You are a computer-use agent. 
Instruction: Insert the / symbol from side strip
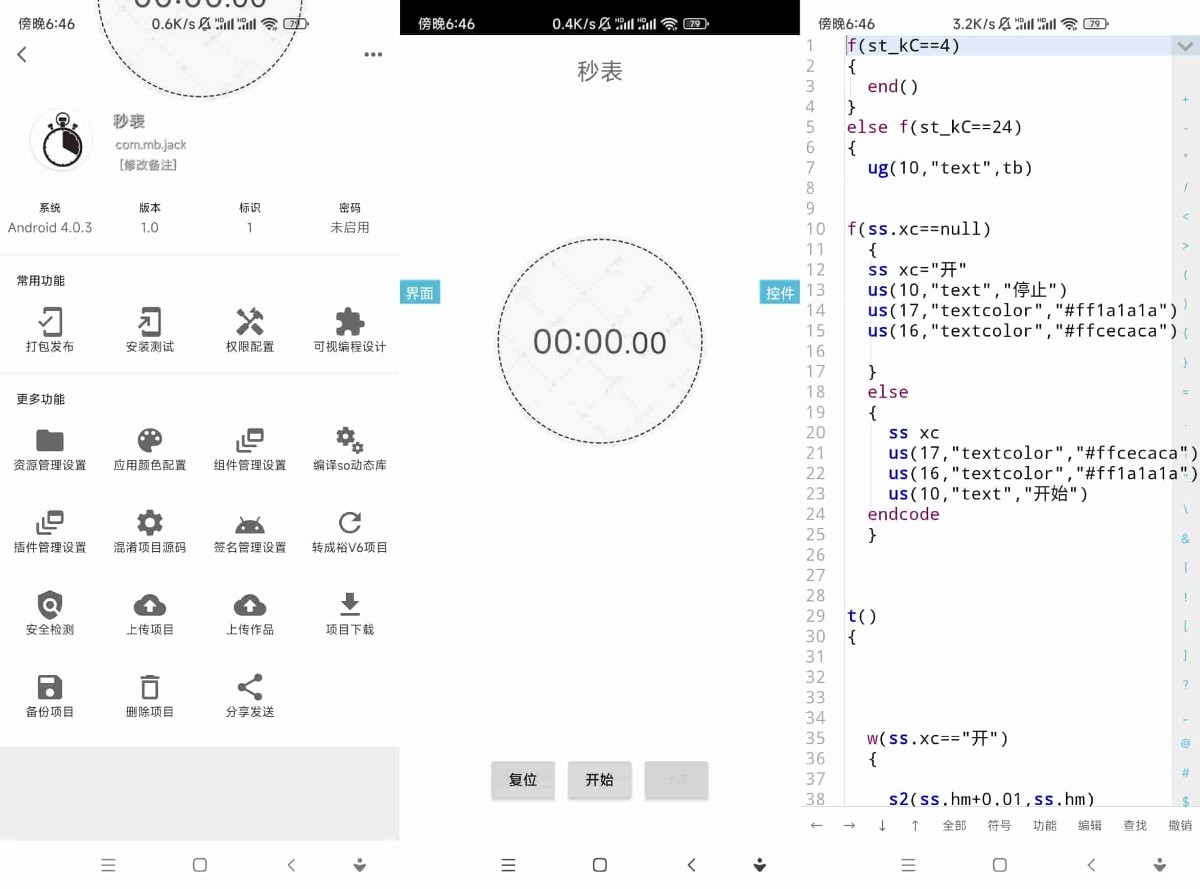pos(1186,188)
